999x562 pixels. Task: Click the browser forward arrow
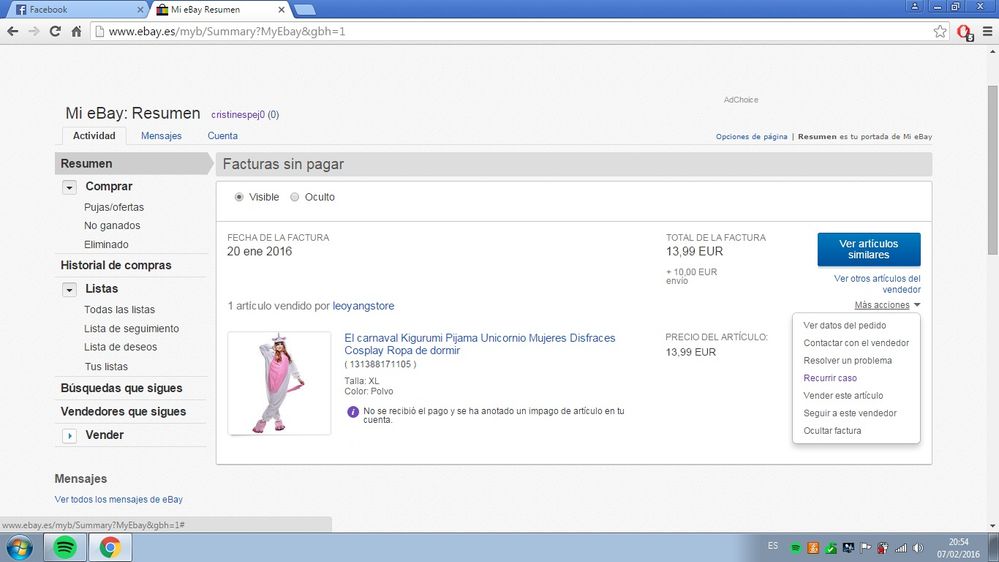(34, 31)
